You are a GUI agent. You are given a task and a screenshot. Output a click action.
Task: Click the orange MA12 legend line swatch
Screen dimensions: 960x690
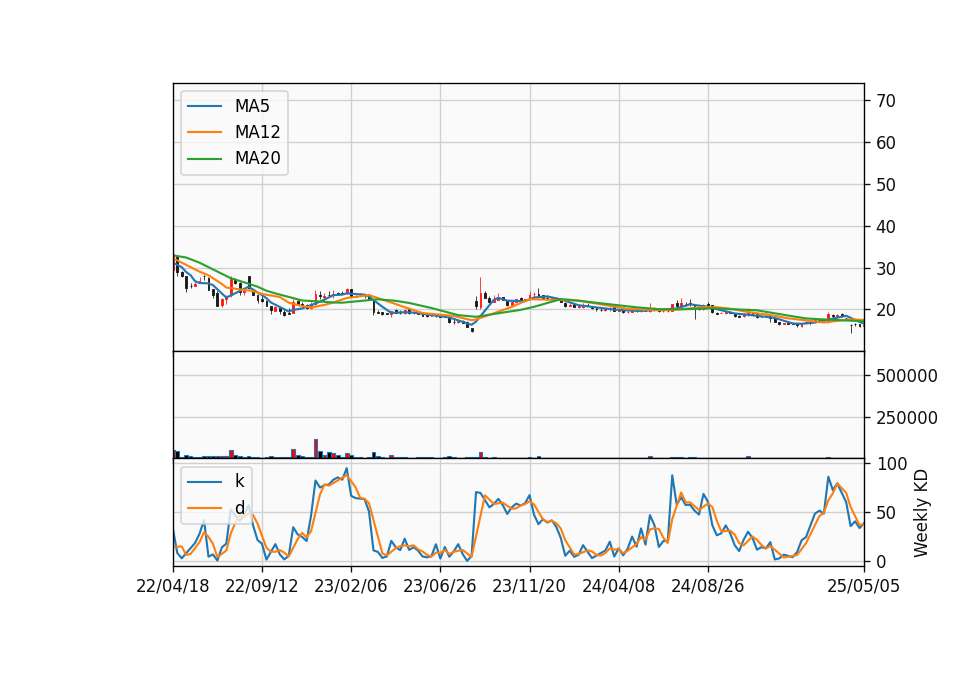[x=204, y=132]
